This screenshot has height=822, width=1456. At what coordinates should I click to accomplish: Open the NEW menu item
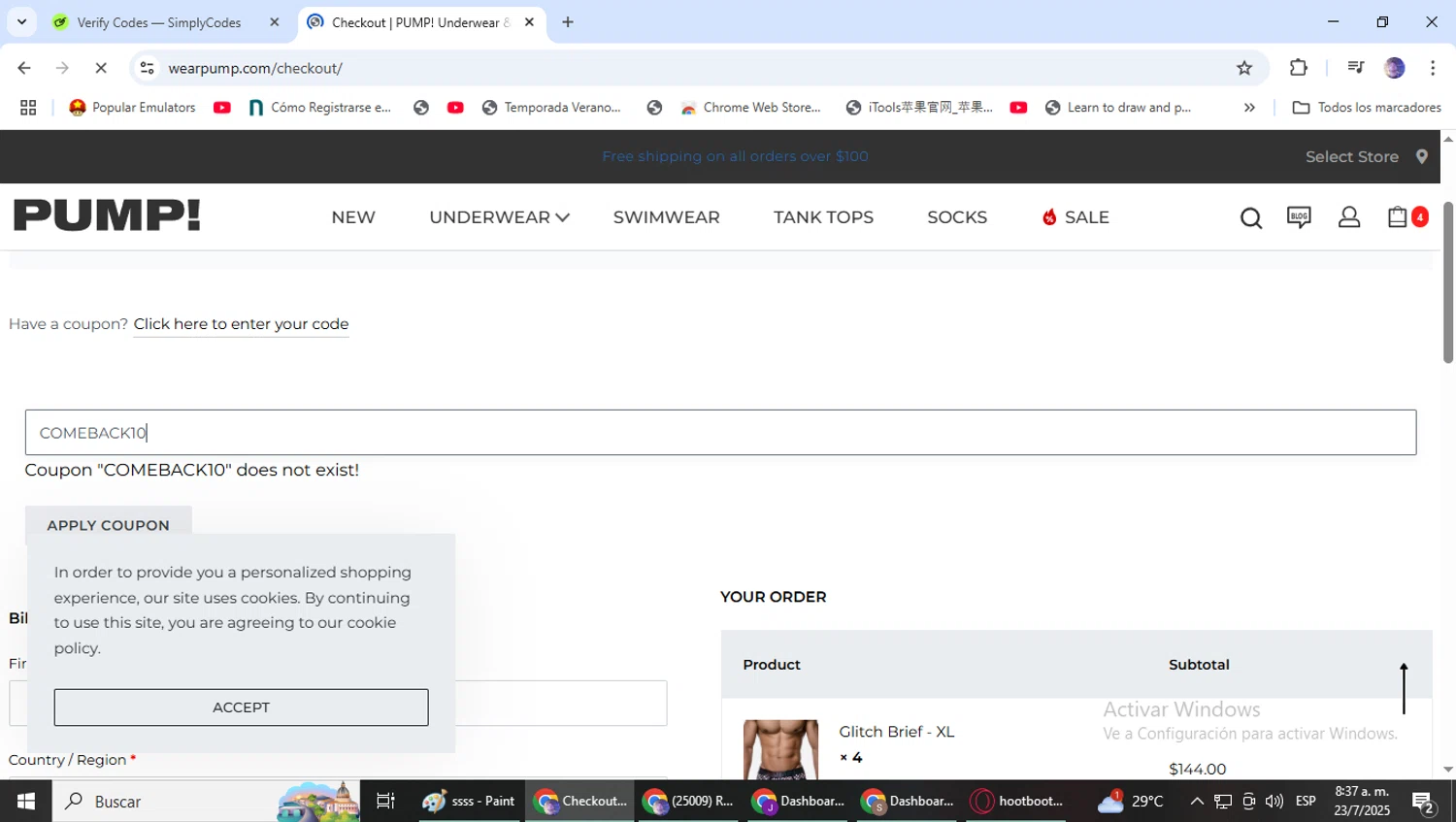[x=353, y=217]
